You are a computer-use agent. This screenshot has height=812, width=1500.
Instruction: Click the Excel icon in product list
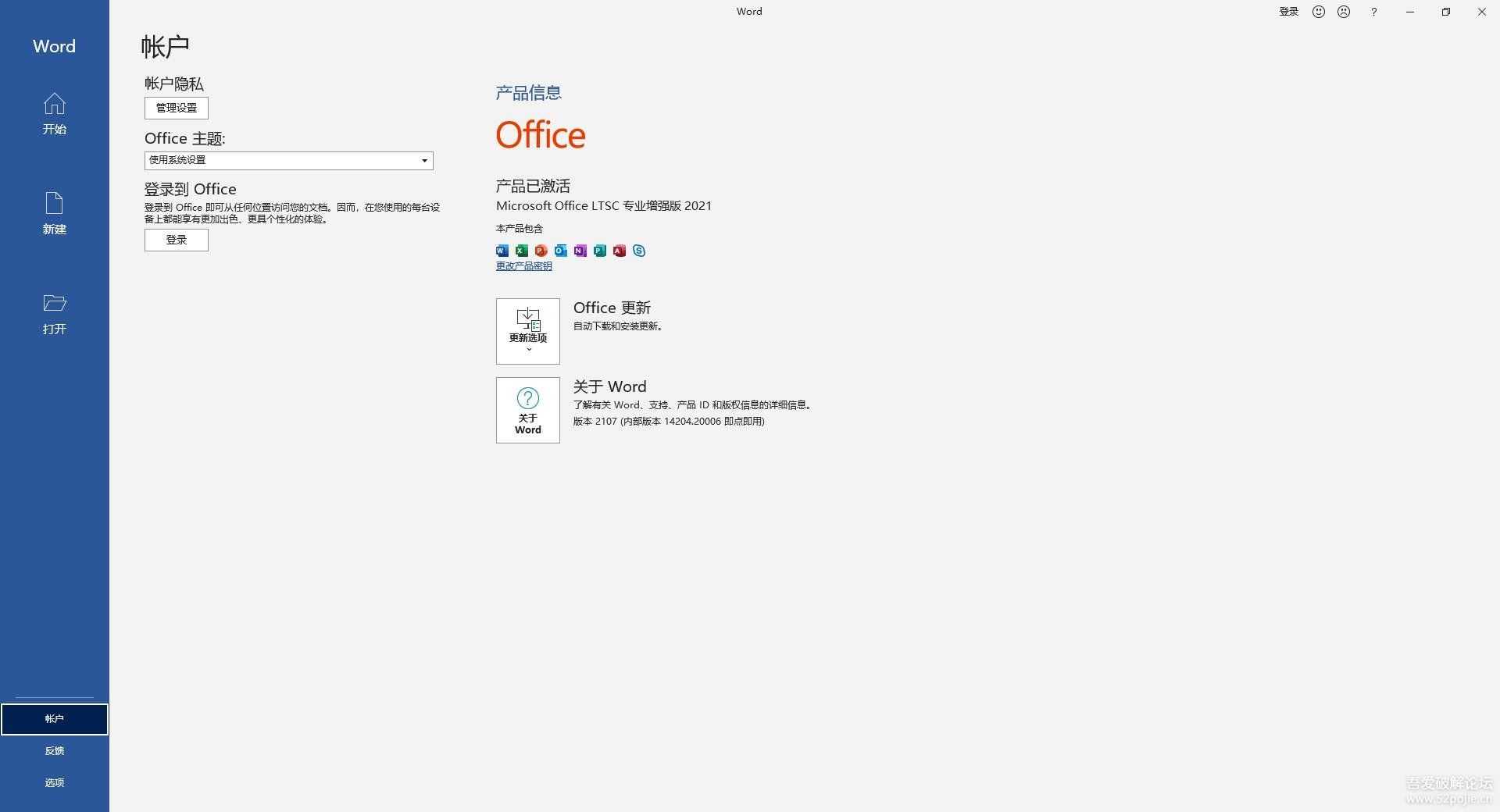pos(521,251)
